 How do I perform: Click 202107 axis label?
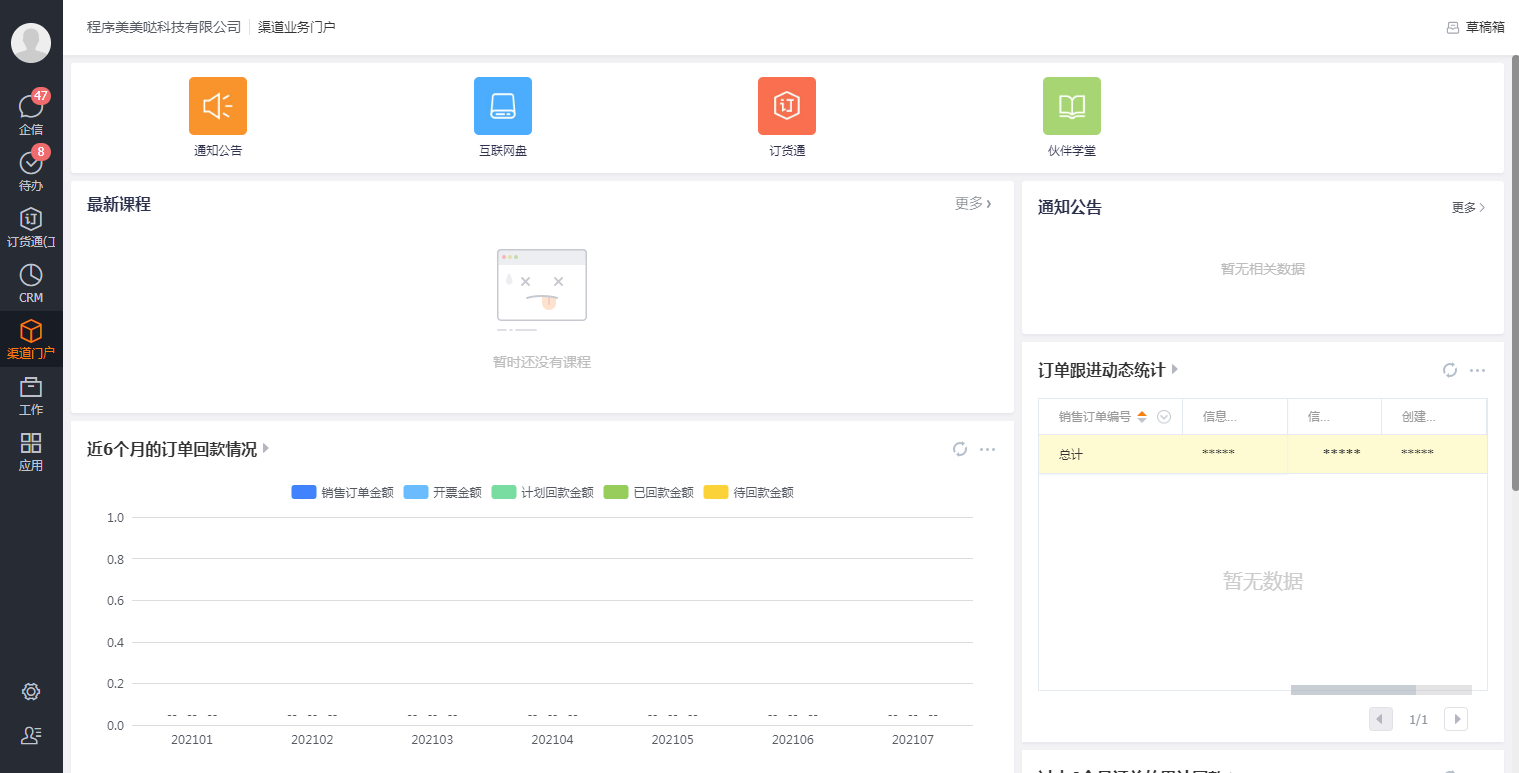(912, 740)
